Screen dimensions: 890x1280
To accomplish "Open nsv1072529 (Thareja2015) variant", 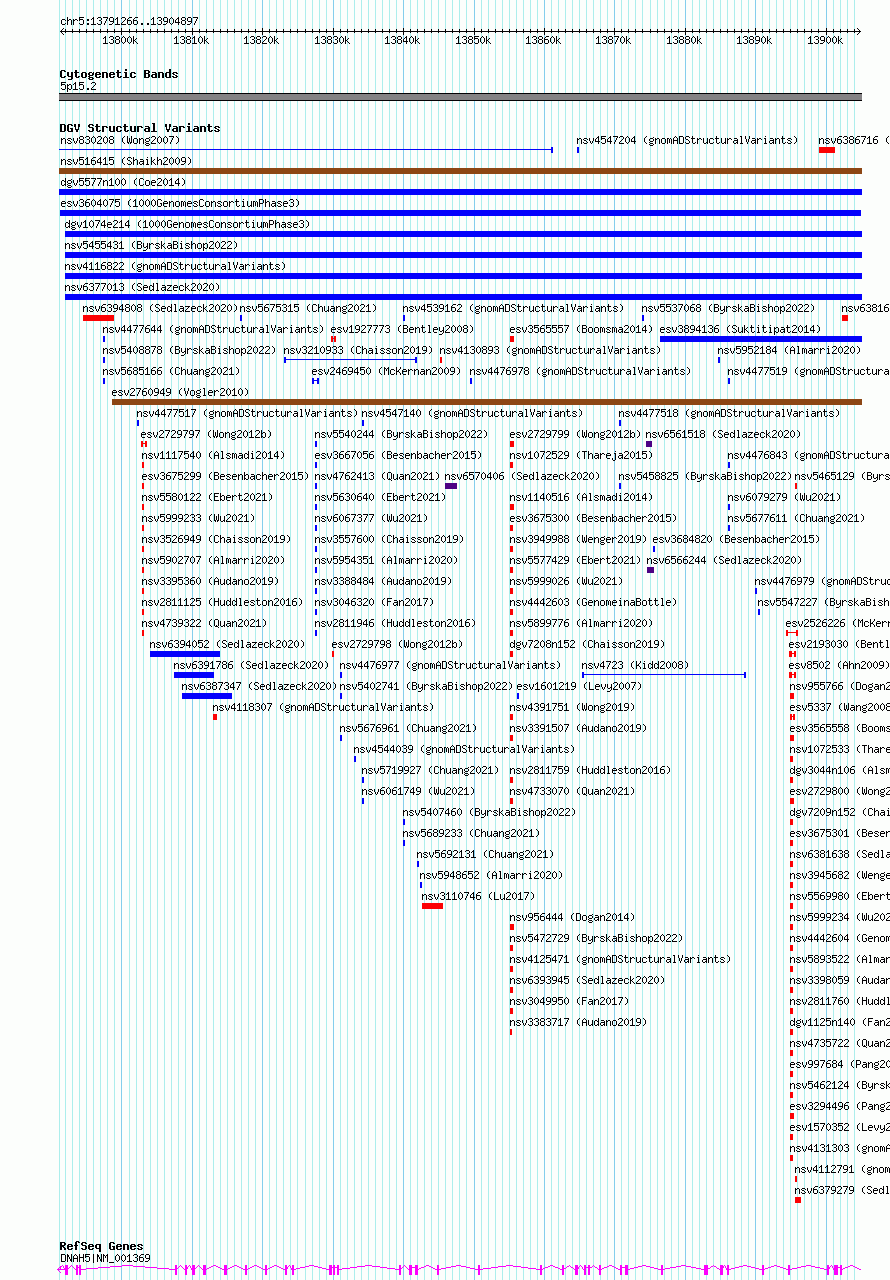I will [x=581, y=455].
